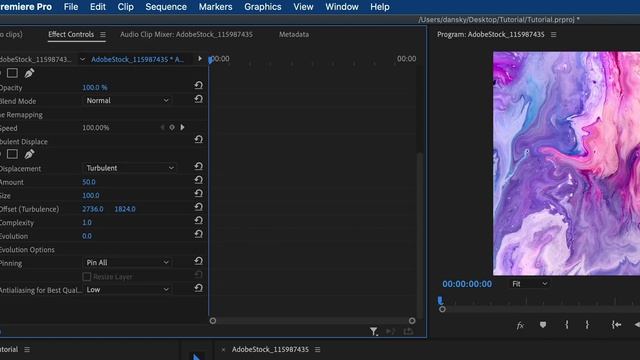Open the Window menu
Image resolution: width=640 pixels, height=360 pixels.
pyautogui.click(x=342, y=7)
